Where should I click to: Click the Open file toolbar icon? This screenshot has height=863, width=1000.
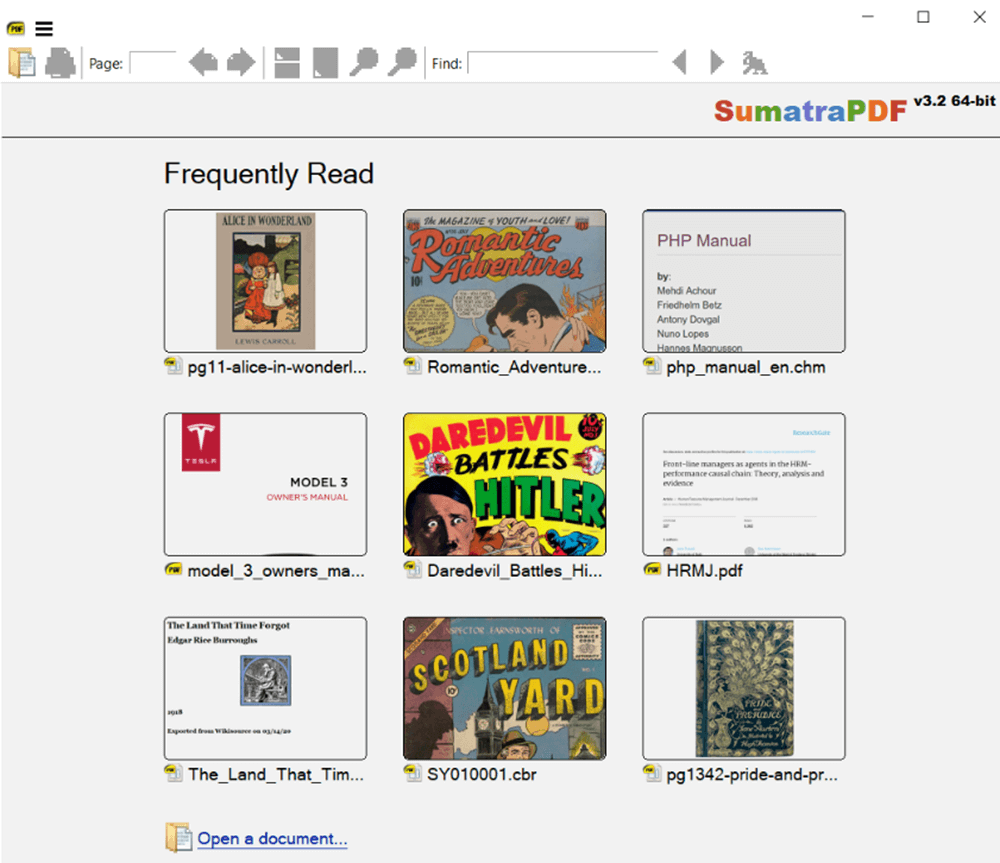pos(22,63)
